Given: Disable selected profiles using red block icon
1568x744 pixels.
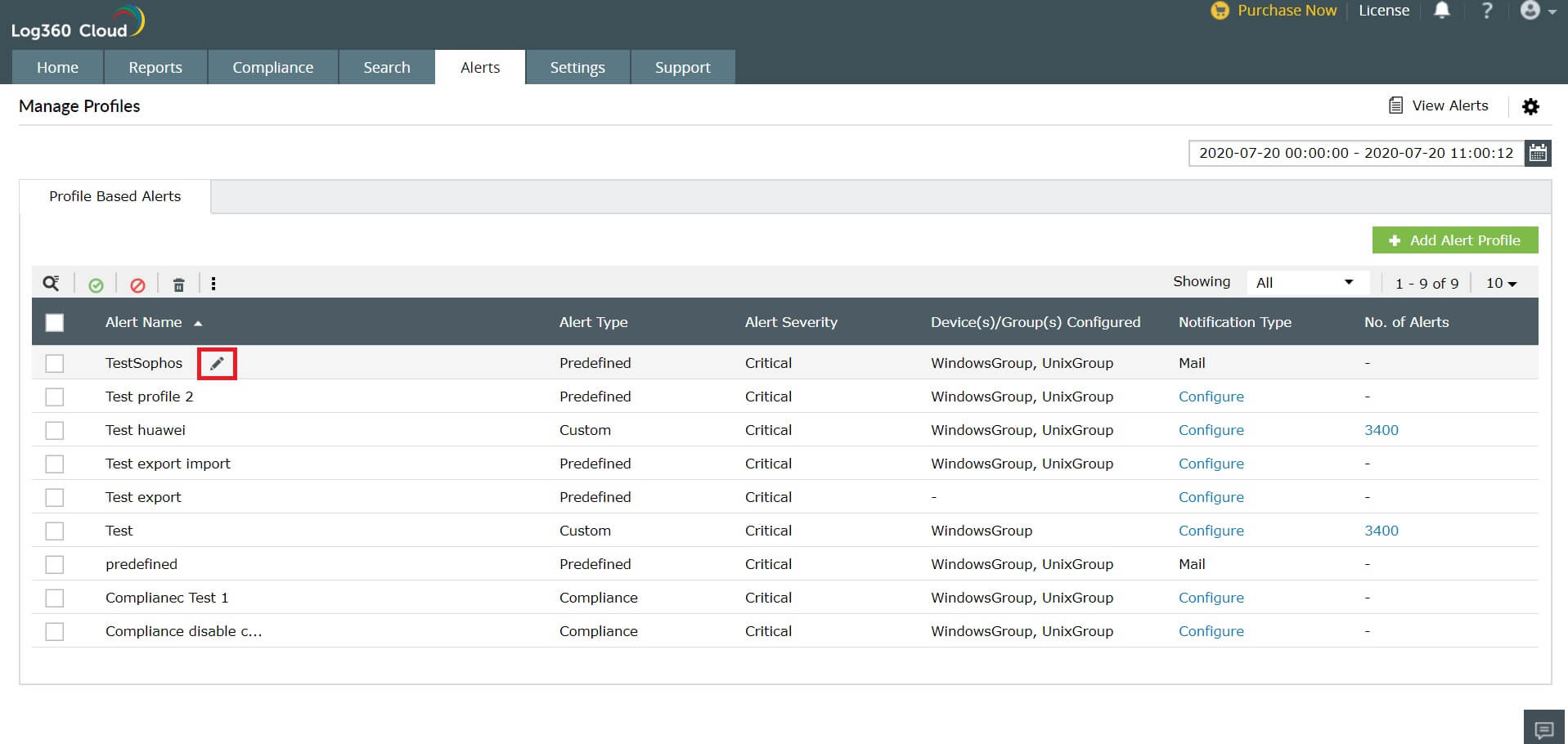Looking at the screenshot, I should pyautogui.click(x=137, y=285).
